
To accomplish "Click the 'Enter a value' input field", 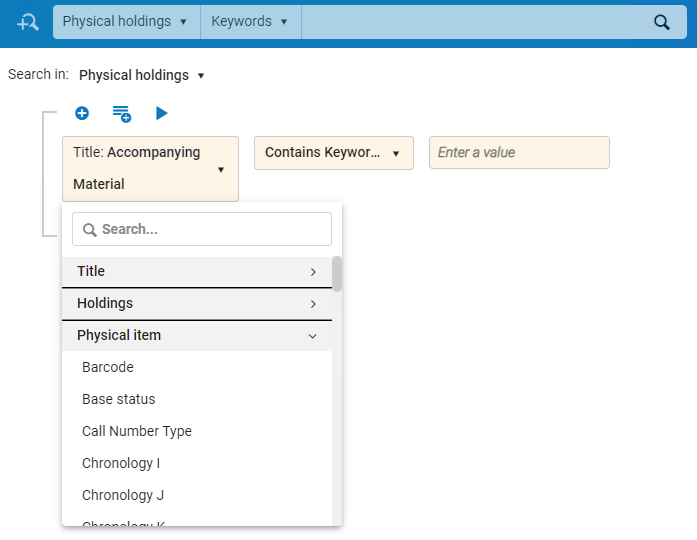I will click(518, 153).
